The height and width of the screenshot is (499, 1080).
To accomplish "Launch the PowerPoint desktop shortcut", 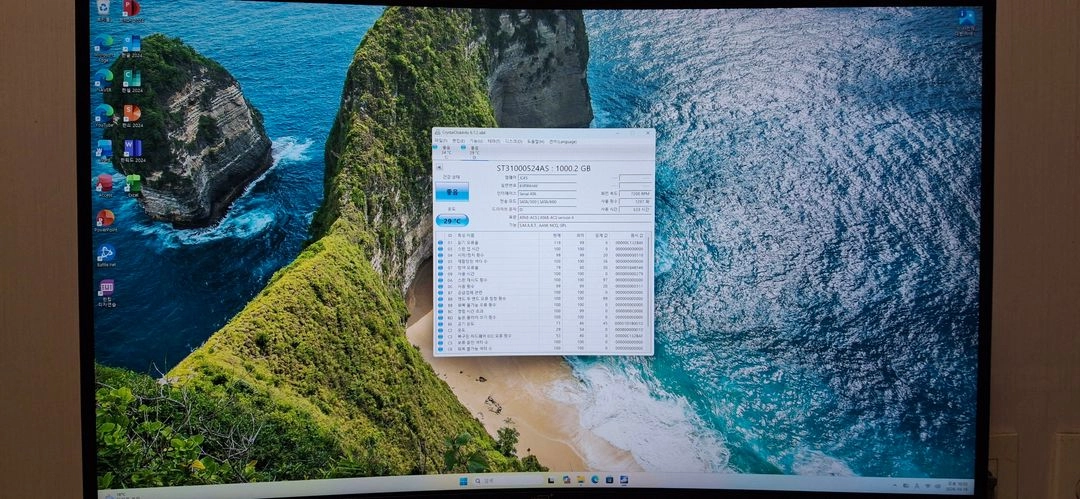I will click(105, 221).
